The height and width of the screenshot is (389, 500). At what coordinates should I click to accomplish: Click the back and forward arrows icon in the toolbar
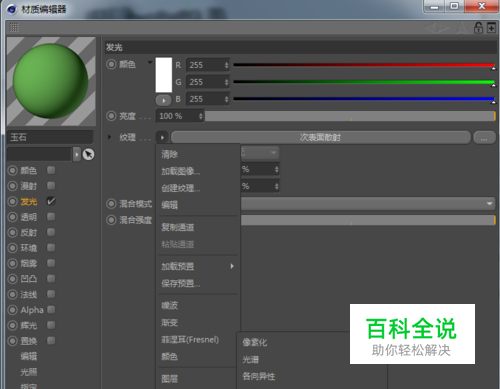pos(436,28)
